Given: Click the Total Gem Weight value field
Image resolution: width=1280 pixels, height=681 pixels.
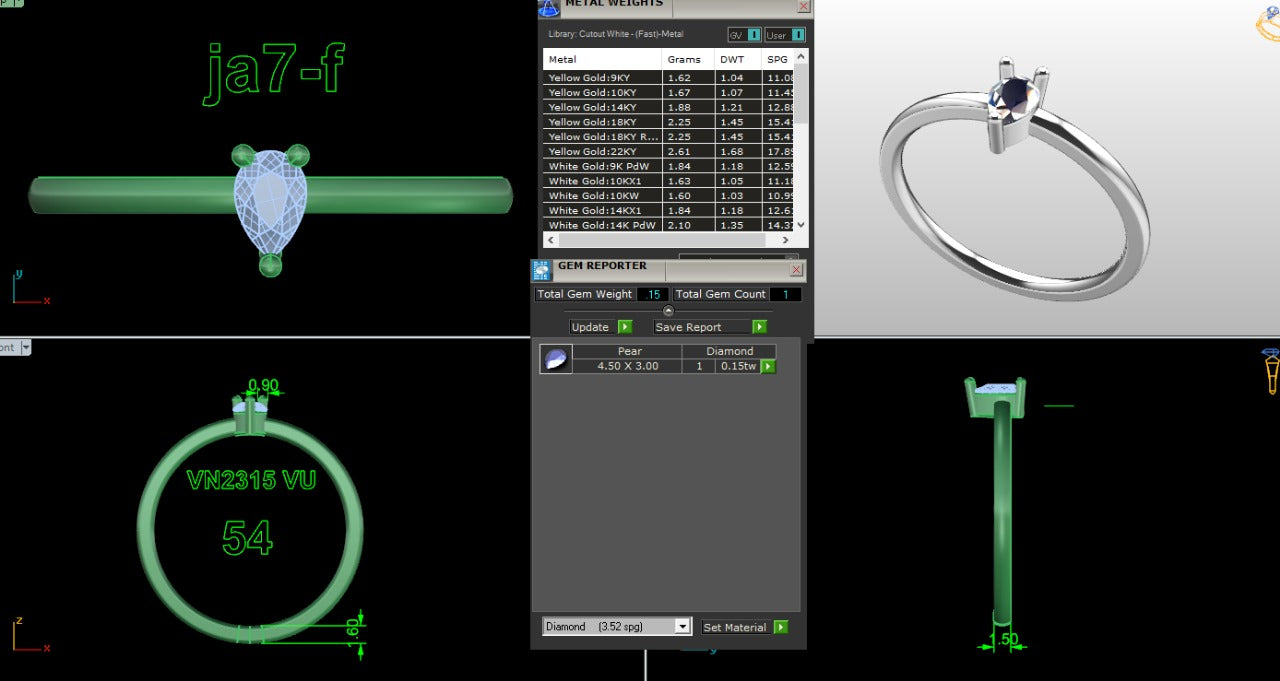Looking at the screenshot, I should point(653,294).
